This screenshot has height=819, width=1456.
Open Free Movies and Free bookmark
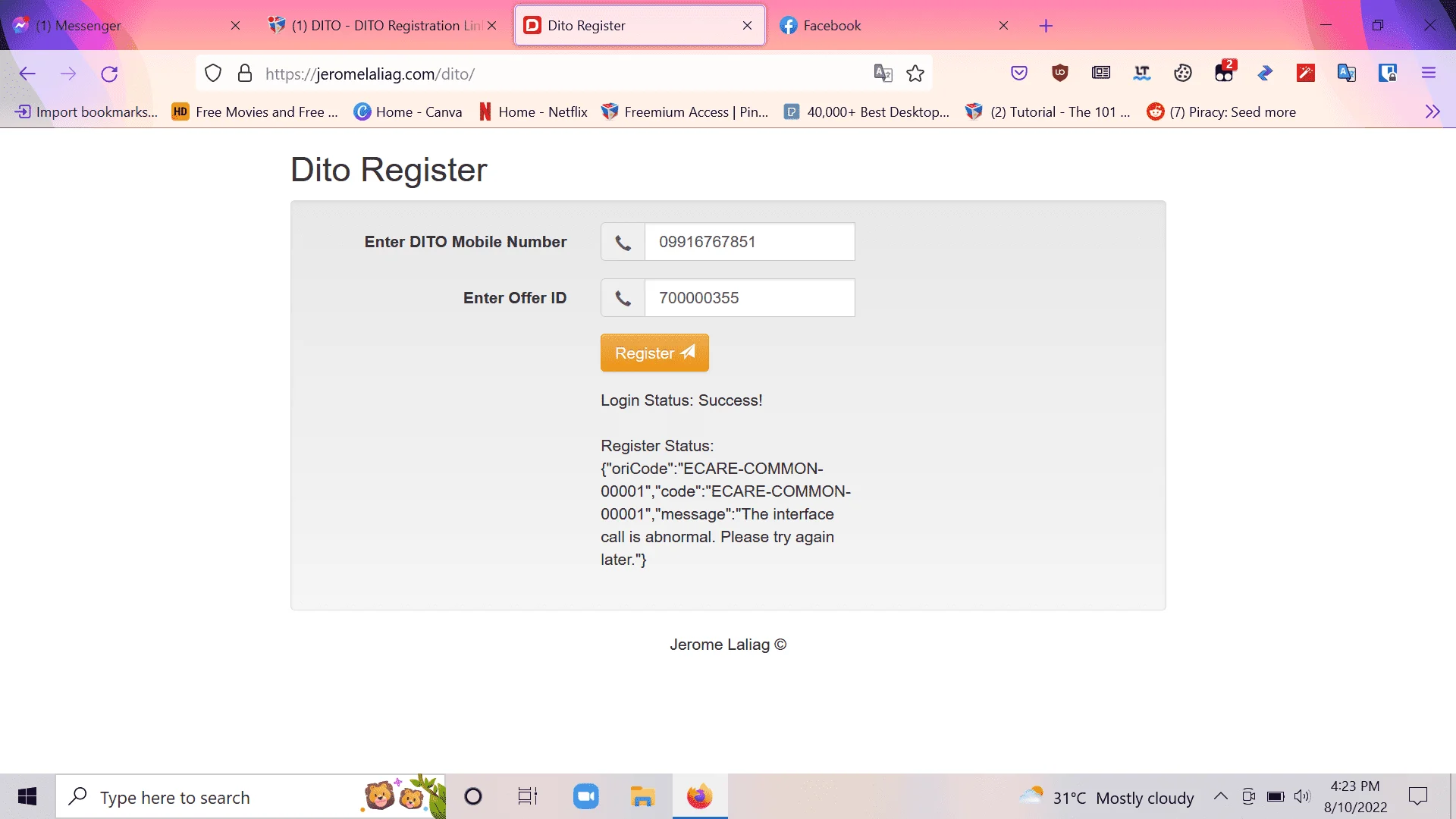[255, 112]
